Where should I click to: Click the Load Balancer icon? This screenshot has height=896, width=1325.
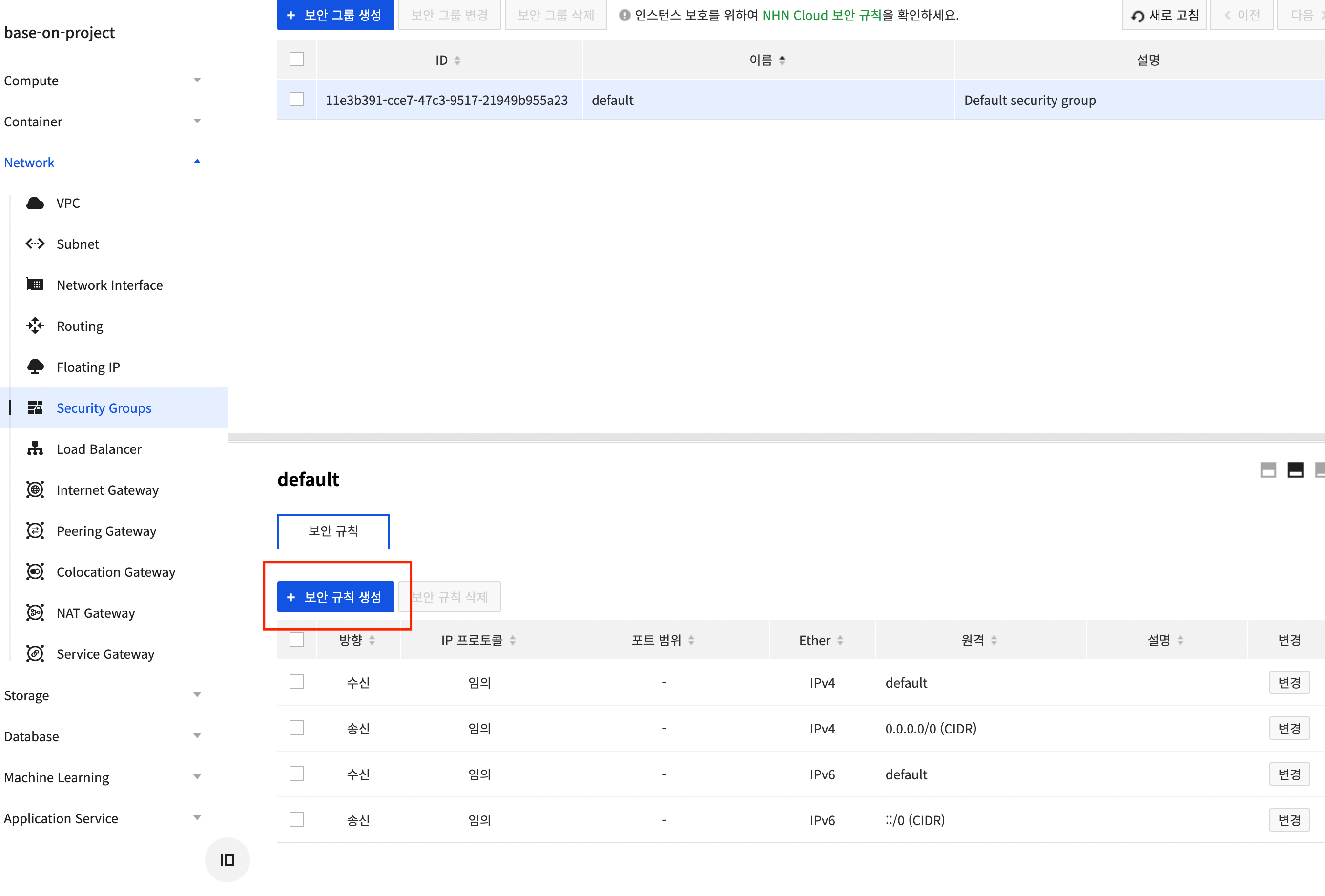(x=35, y=449)
